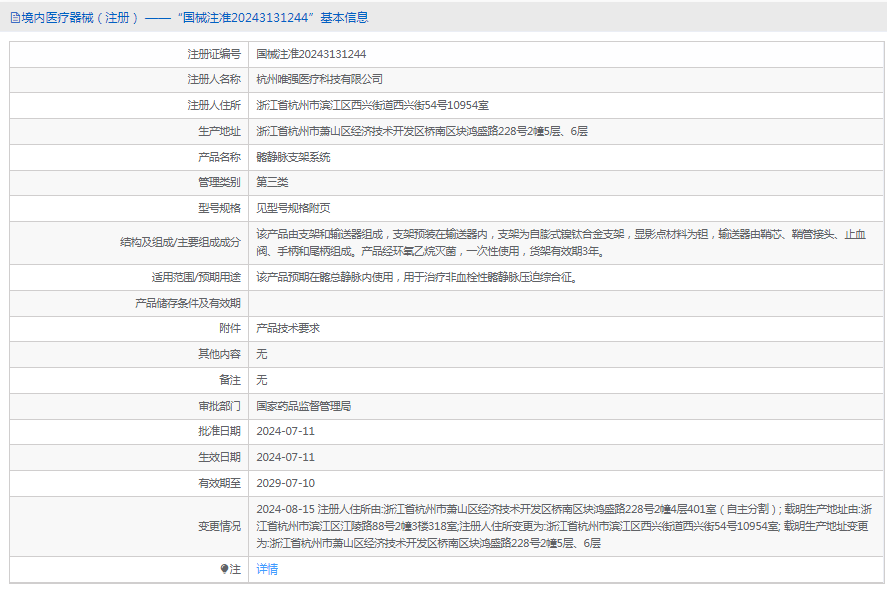The width and height of the screenshot is (887, 589).
Task: Click the 生产地址 label
Action: coord(219,131)
